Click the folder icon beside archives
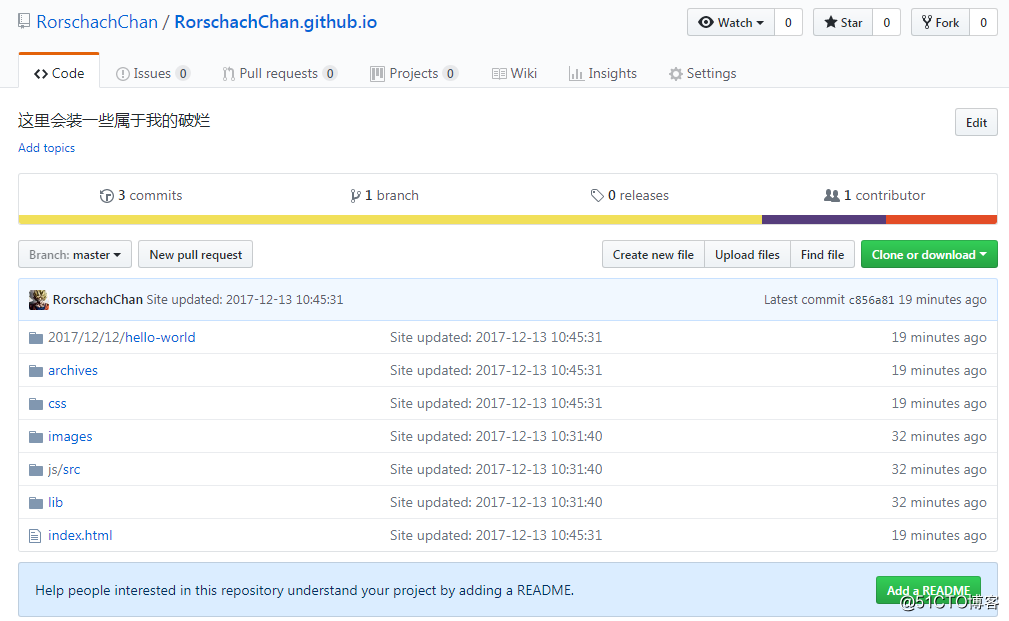 click(x=36, y=371)
